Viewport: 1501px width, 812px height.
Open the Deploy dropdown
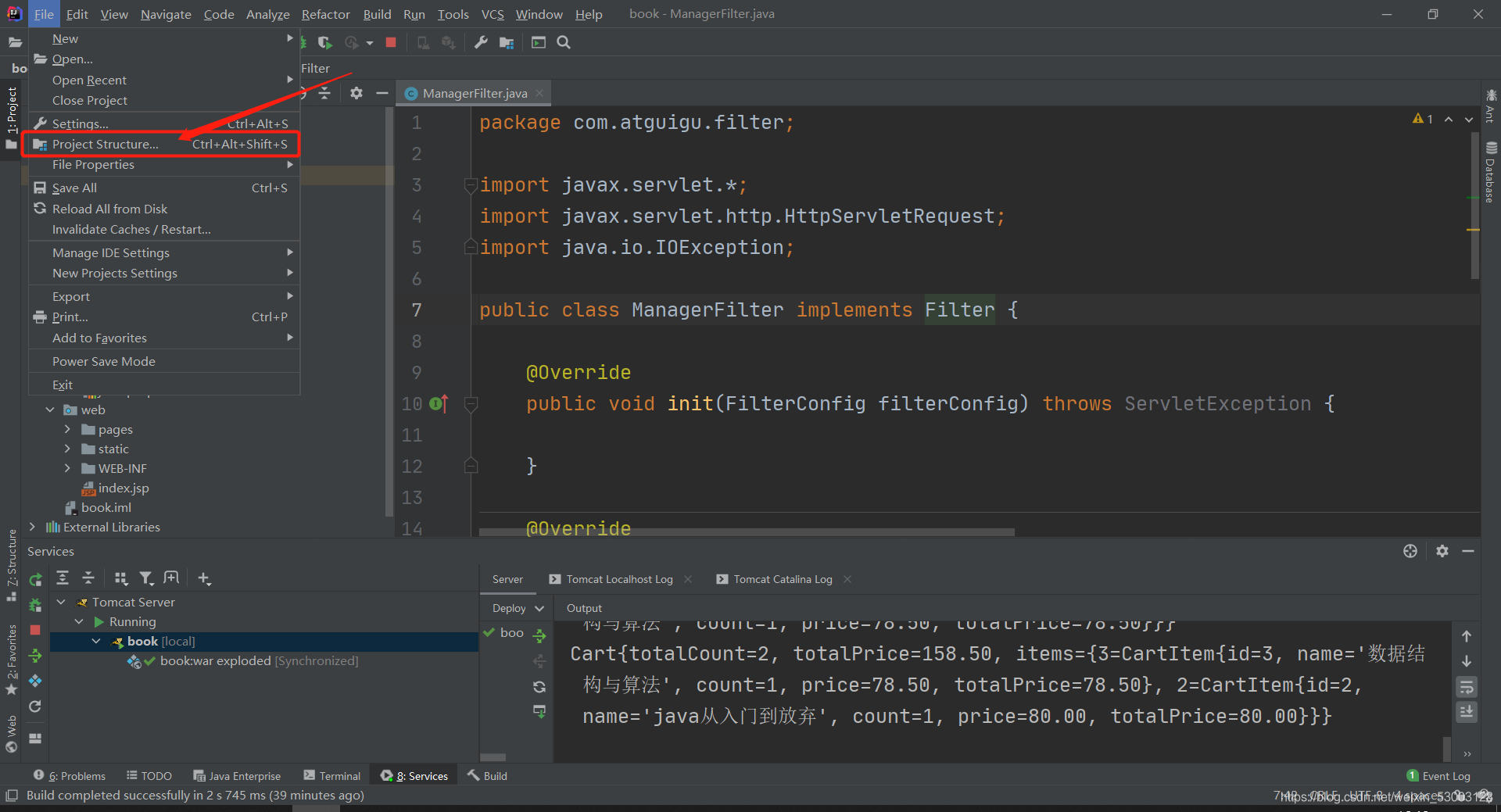pyautogui.click(x=515, y=608)
